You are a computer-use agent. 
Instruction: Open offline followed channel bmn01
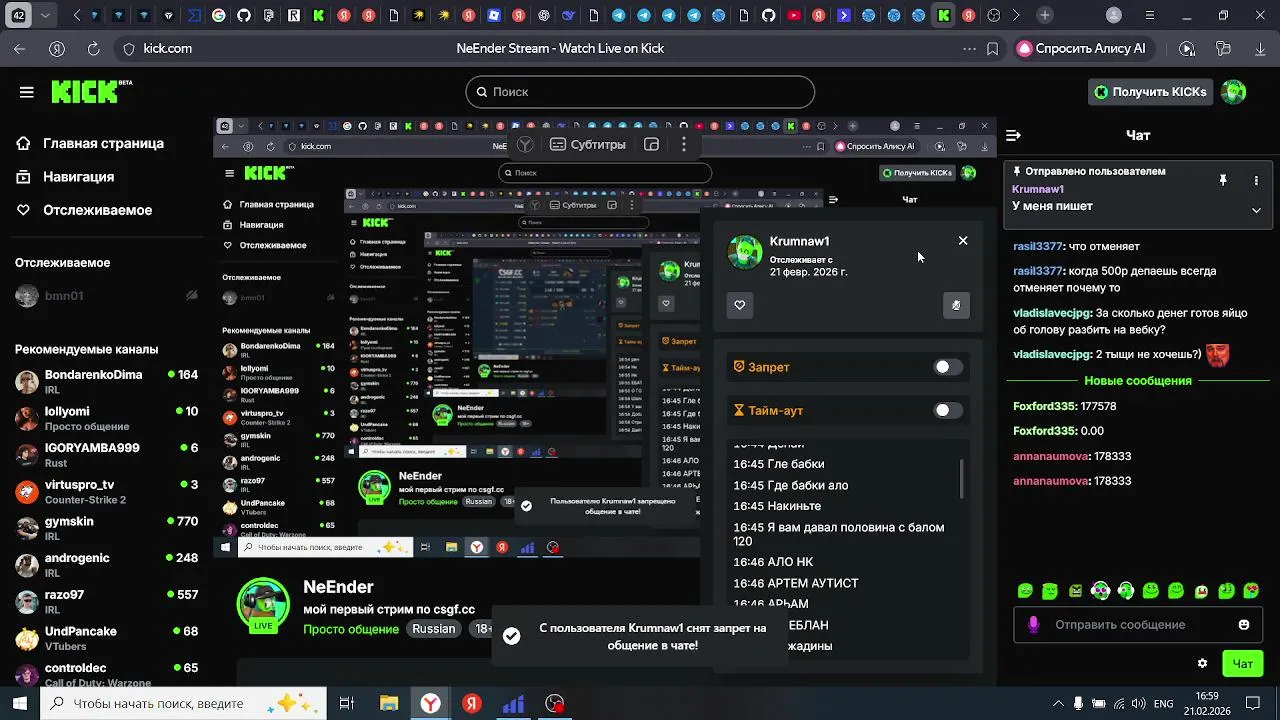107,296
